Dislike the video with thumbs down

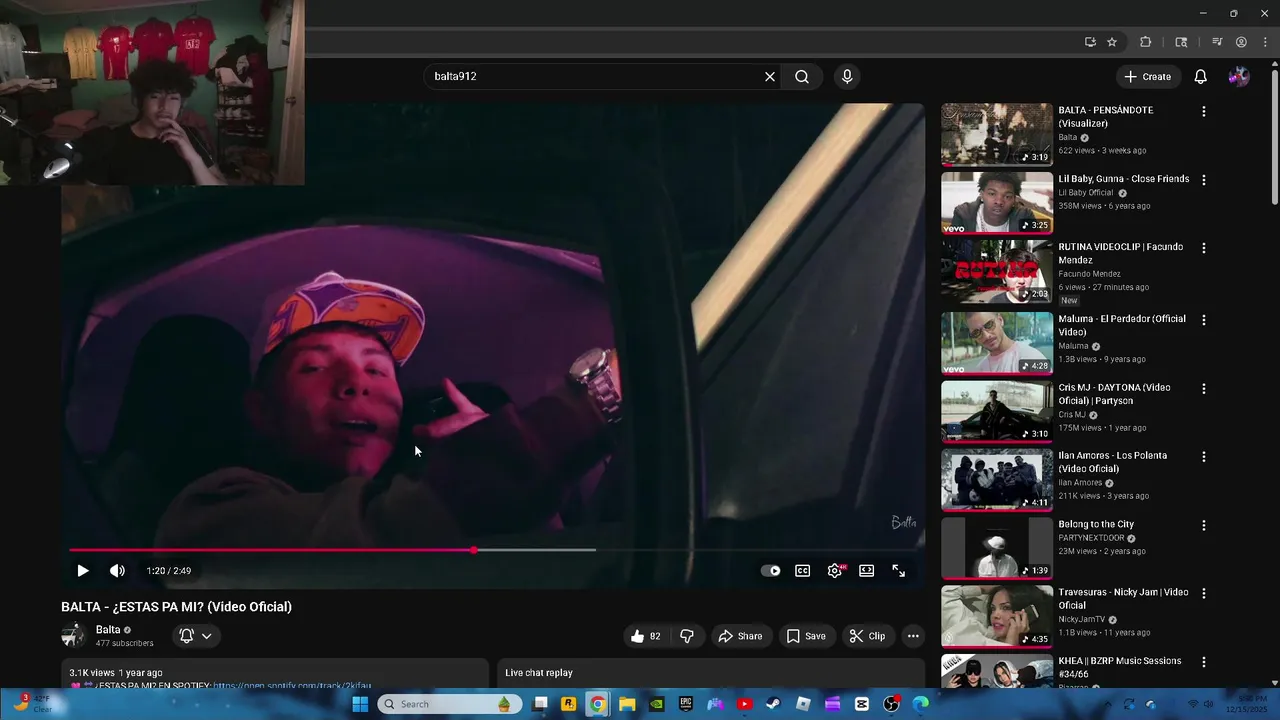pyautogui.click(x=687, y=636)
